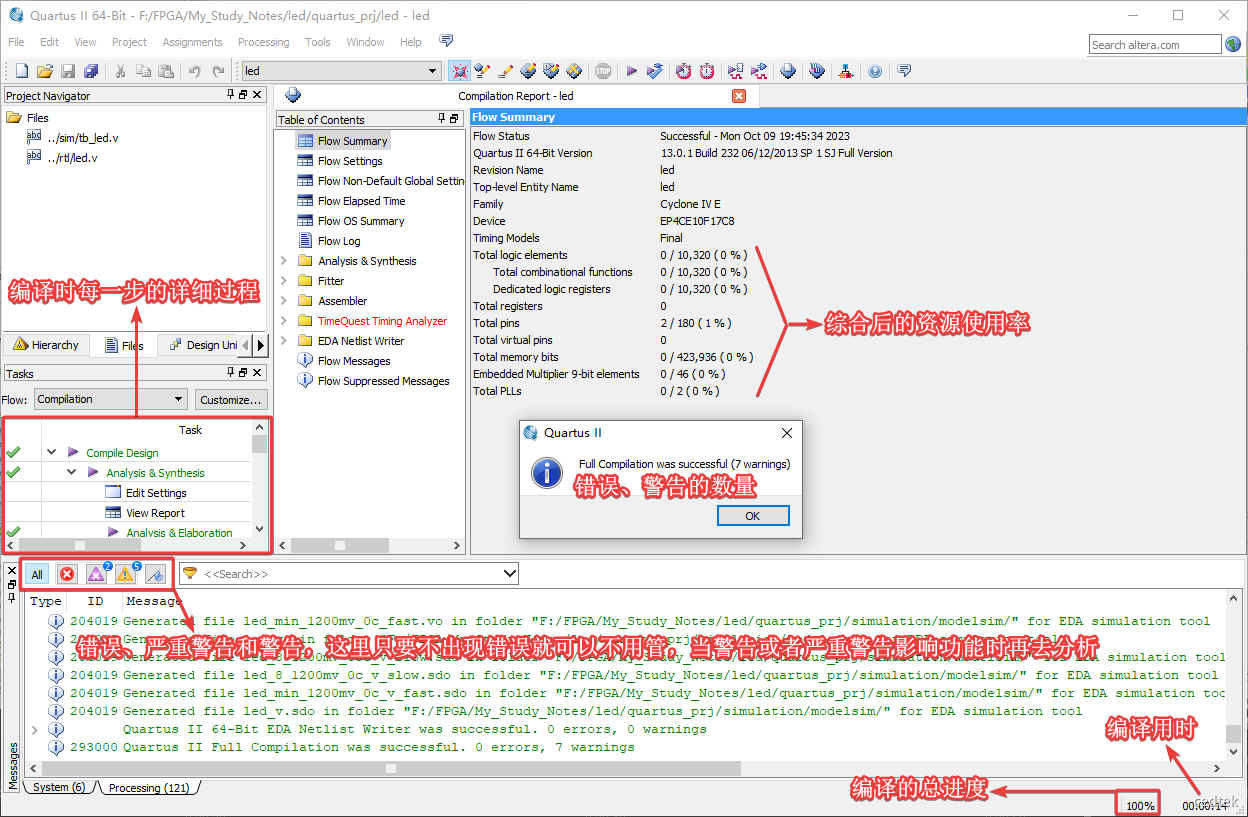The height and width of the screenshot is (817, 1248).
Task: Collapse the Compile Design task
Action: pos(51,453)
